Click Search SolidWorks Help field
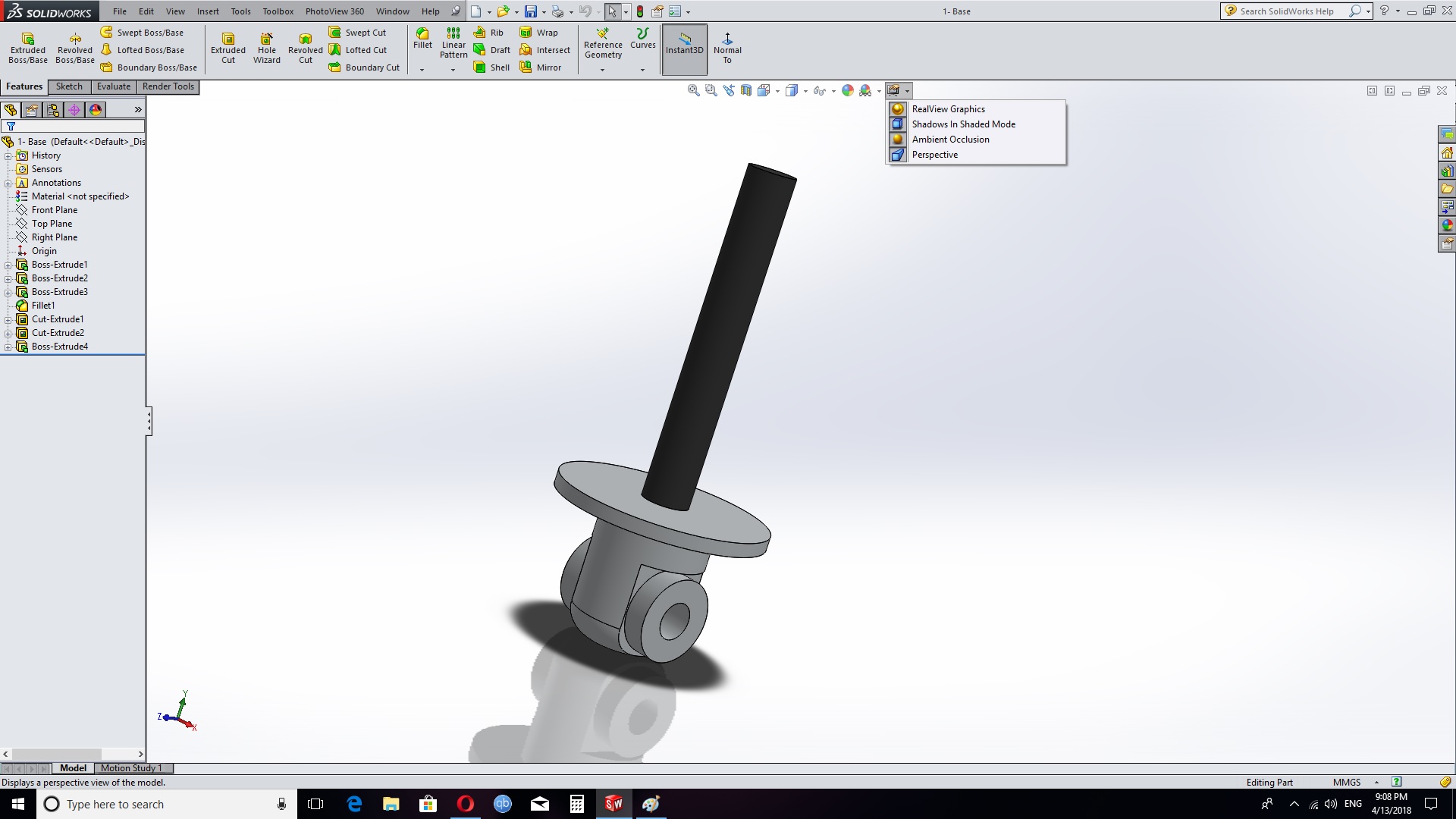 pyautogui.click(x=1289, y=11)
